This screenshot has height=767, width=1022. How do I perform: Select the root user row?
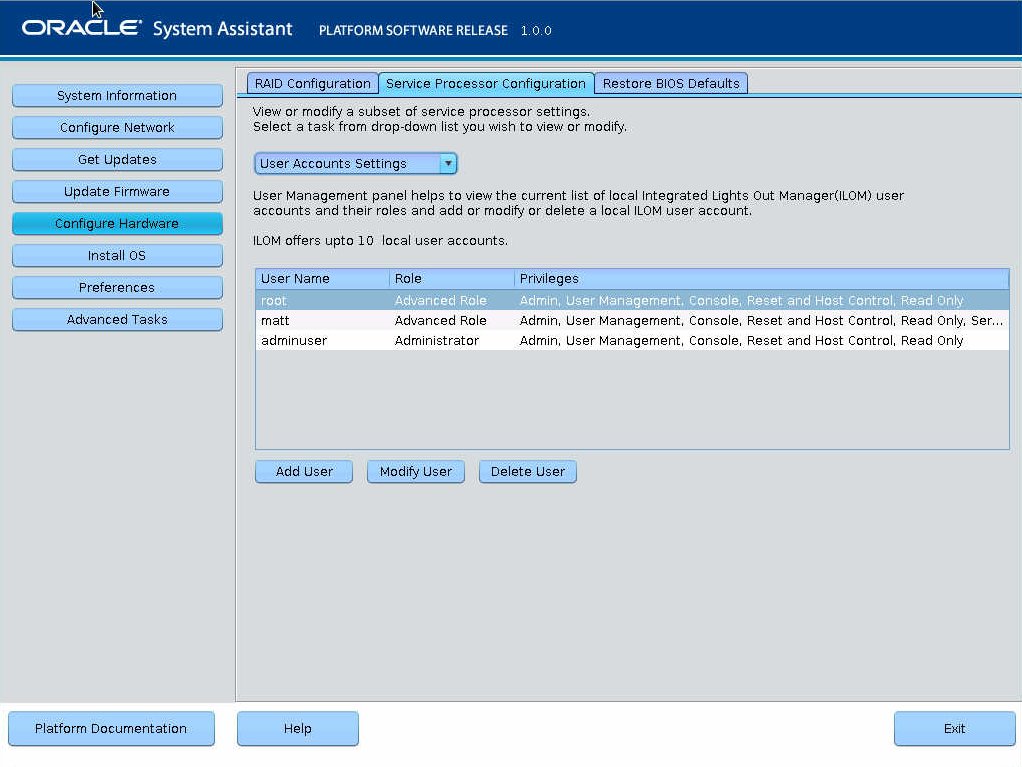click(x=632, y=300)
